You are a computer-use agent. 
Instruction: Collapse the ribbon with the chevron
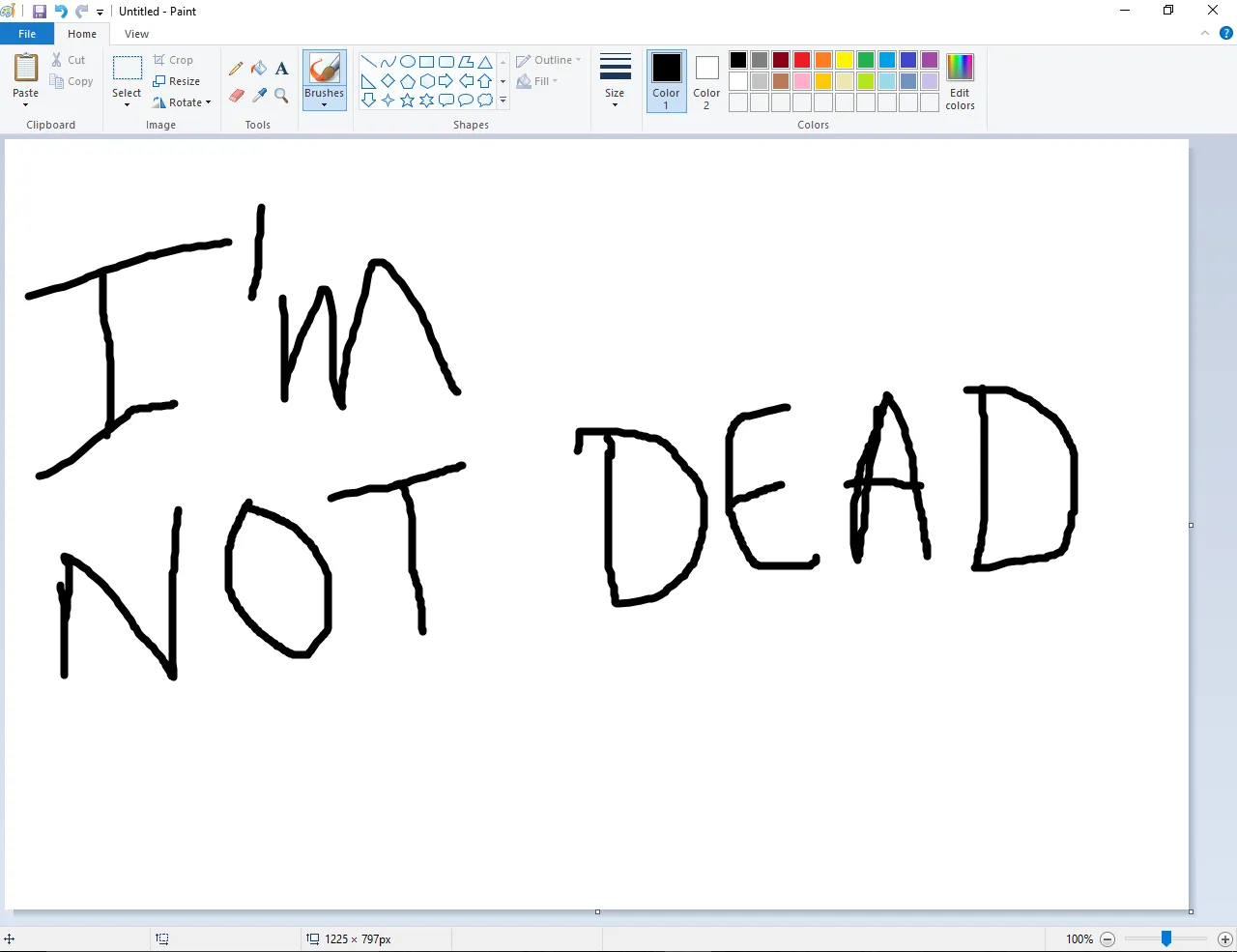pyautogui.click(x=1205, y=33)
